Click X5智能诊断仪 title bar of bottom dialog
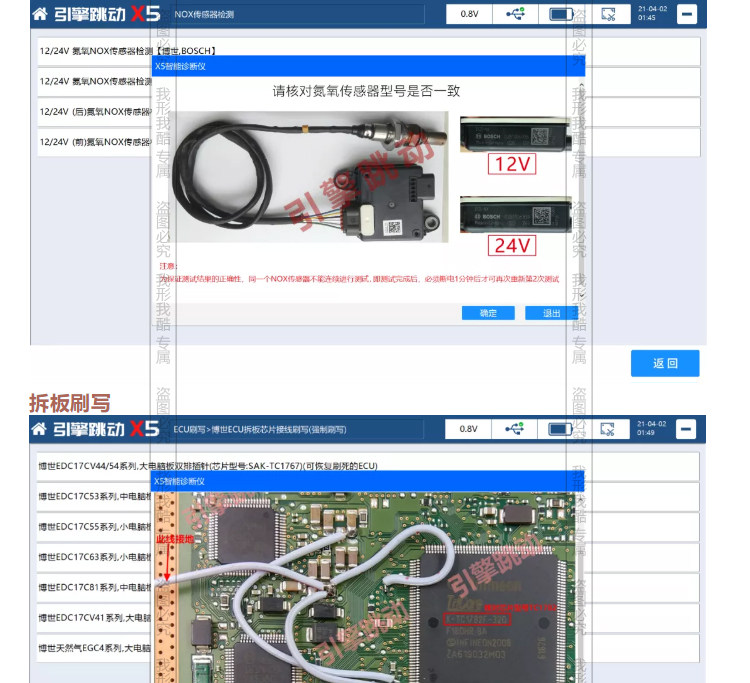750x683 pixels. tap(367, 481)
